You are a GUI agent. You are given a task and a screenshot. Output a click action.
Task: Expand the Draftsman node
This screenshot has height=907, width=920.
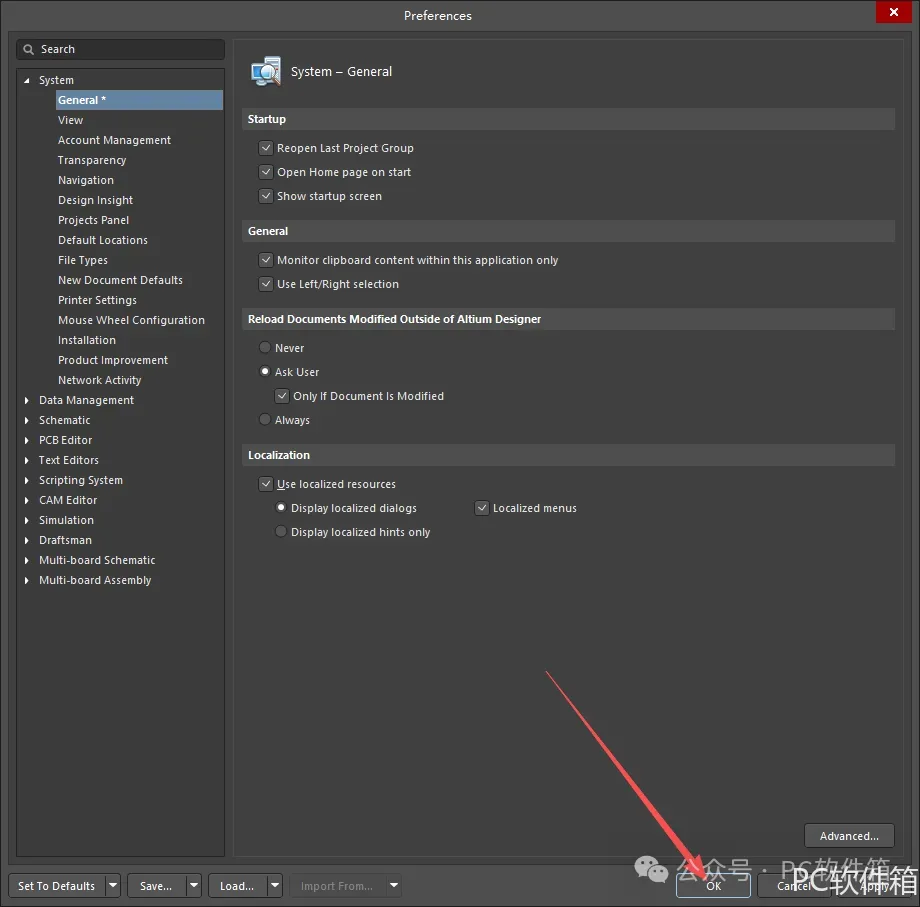(26, 540)
